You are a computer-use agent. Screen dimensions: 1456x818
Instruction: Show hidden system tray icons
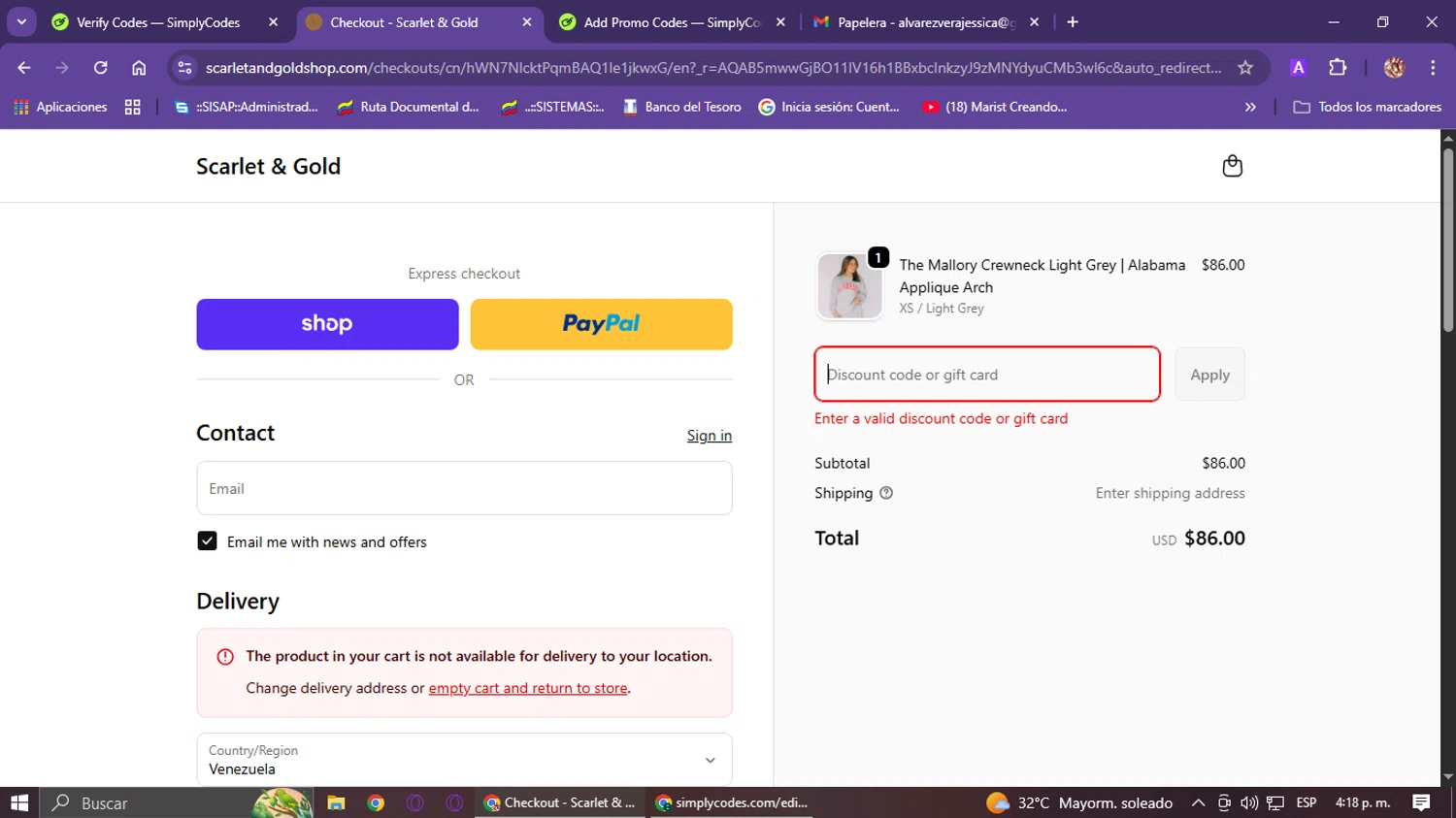[x=1198, y=802]
